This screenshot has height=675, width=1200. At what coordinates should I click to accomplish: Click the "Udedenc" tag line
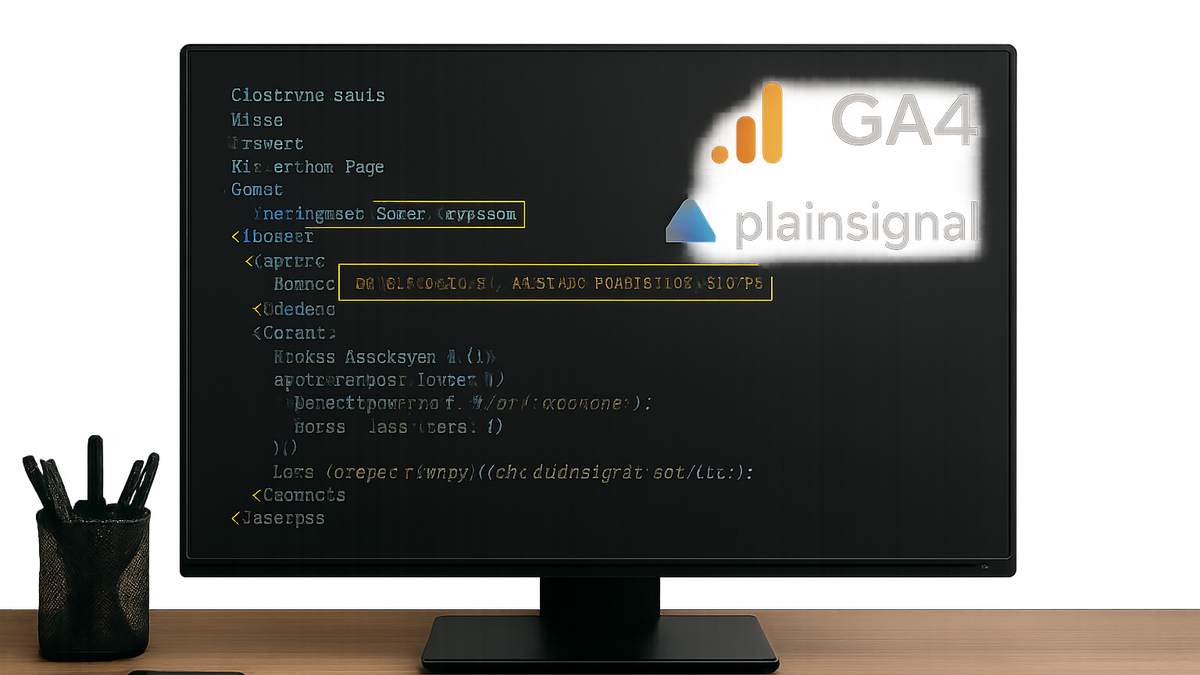pos(292,308)
